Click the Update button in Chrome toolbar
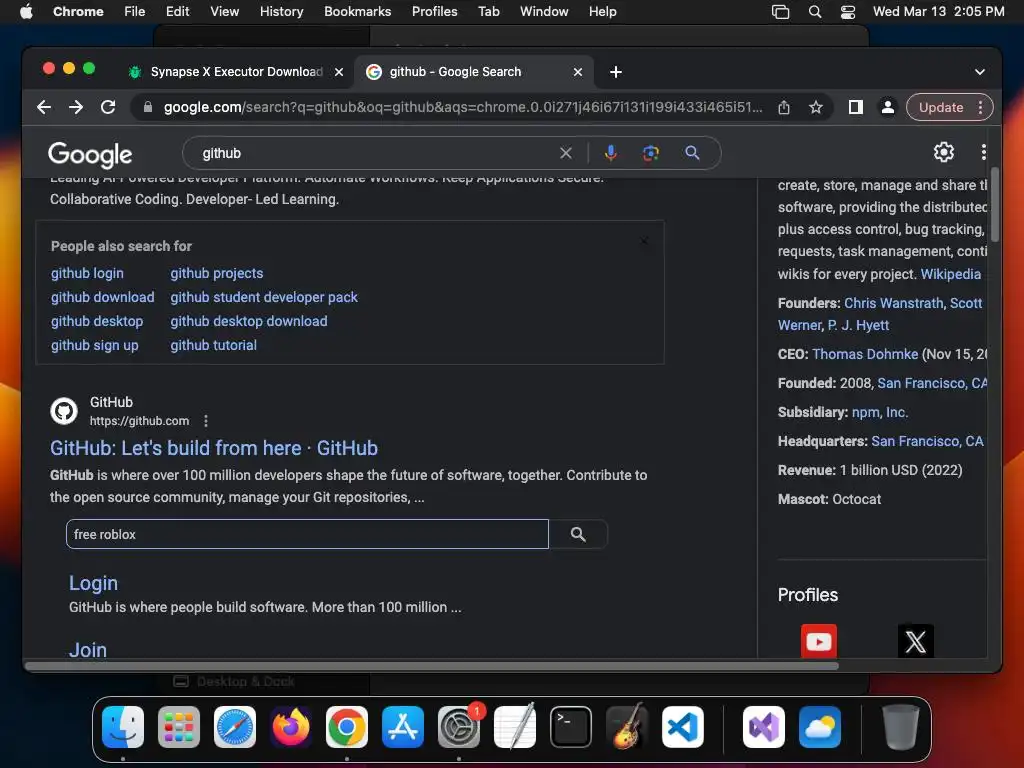 [x=941, y=107]
